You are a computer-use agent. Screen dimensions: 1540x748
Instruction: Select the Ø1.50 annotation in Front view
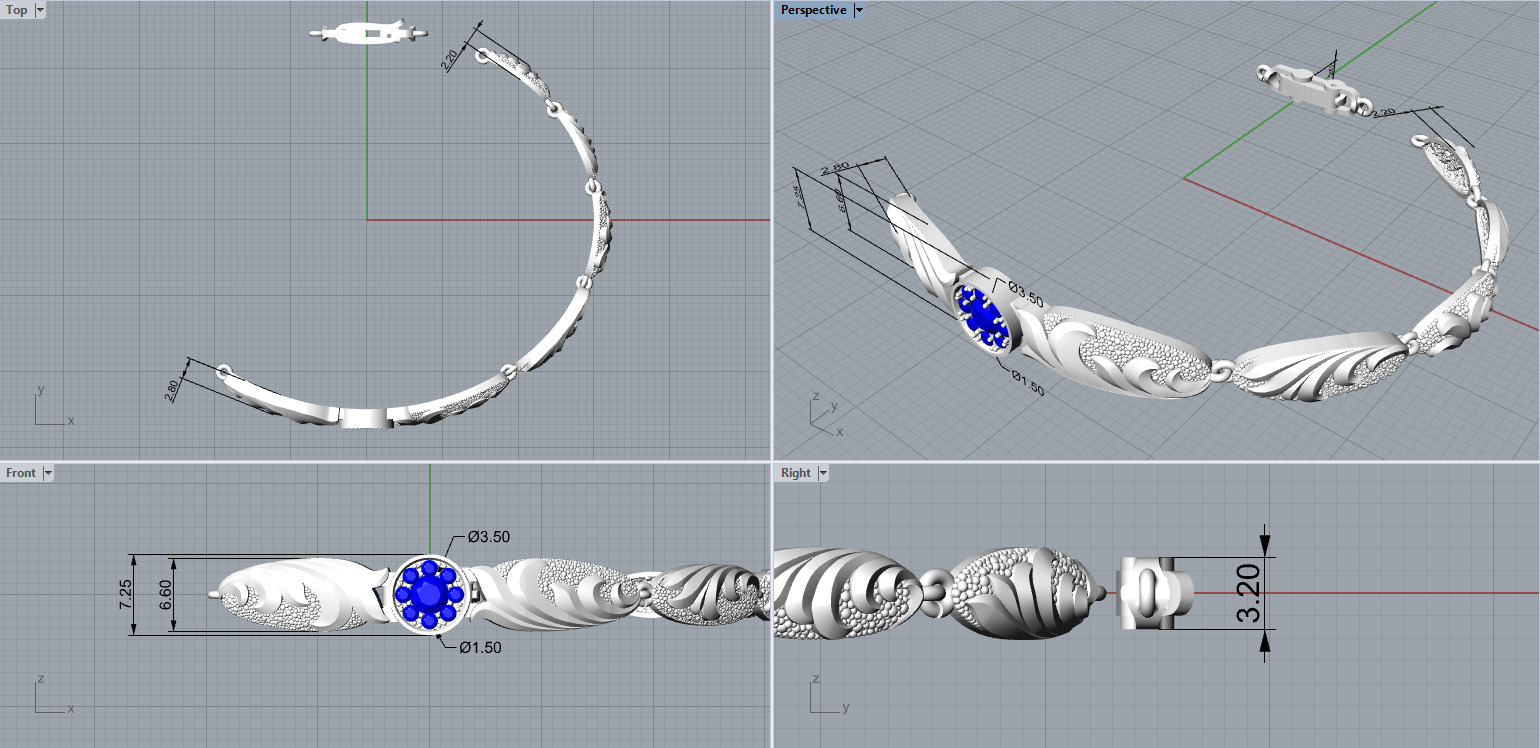[480, 647]
